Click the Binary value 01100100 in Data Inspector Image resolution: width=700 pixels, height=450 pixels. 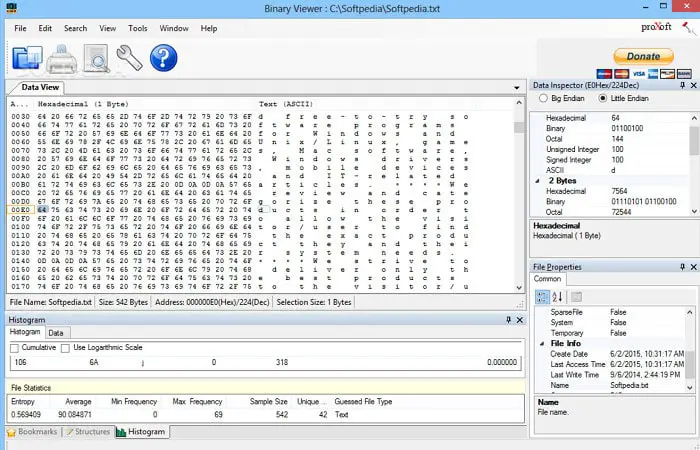(x=627, y=128)
